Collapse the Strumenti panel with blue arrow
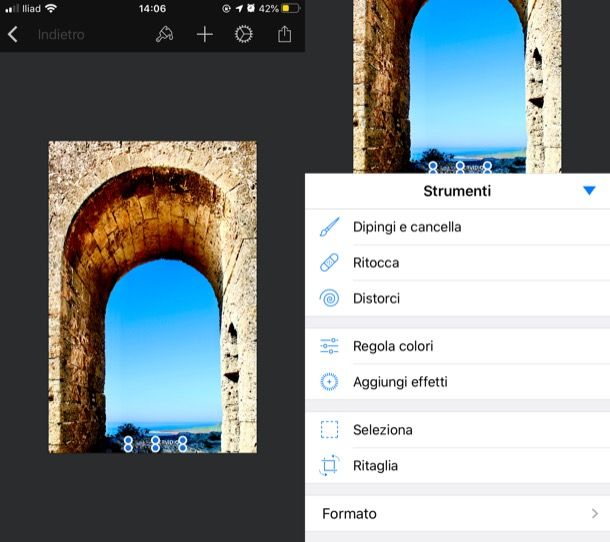This screenshot has height=542, width=610. point(589,191)
